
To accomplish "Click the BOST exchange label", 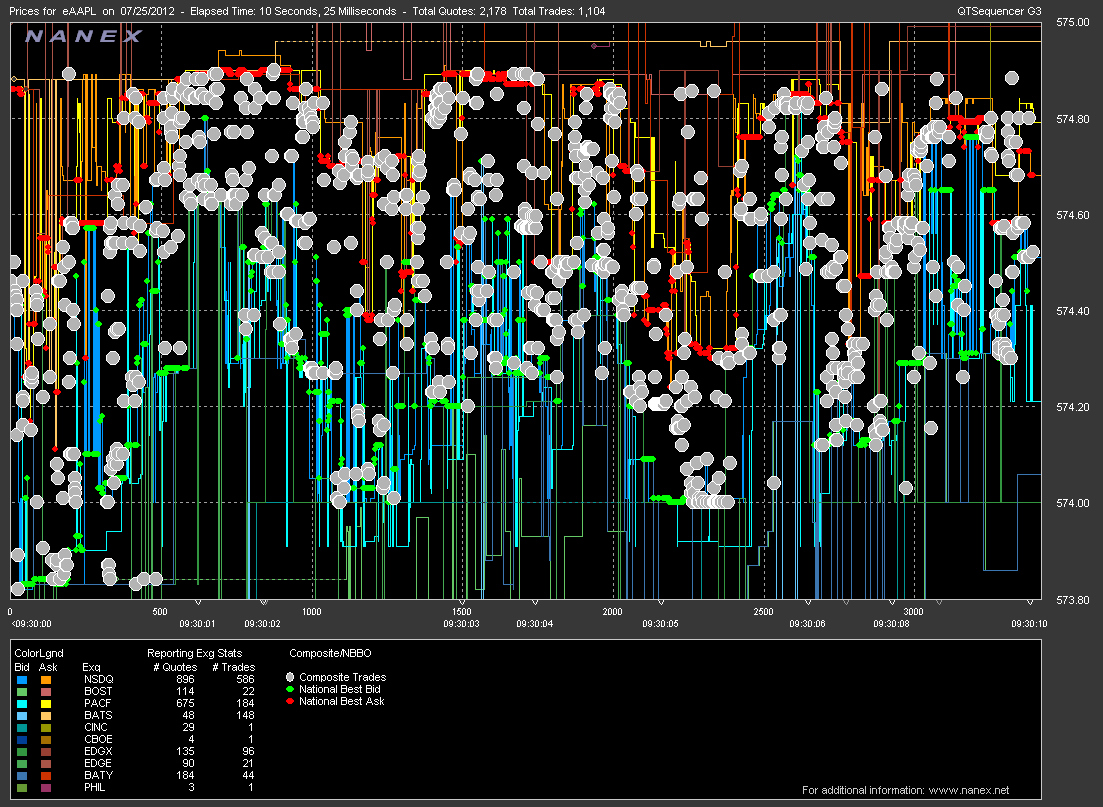I will coord(98,691).
